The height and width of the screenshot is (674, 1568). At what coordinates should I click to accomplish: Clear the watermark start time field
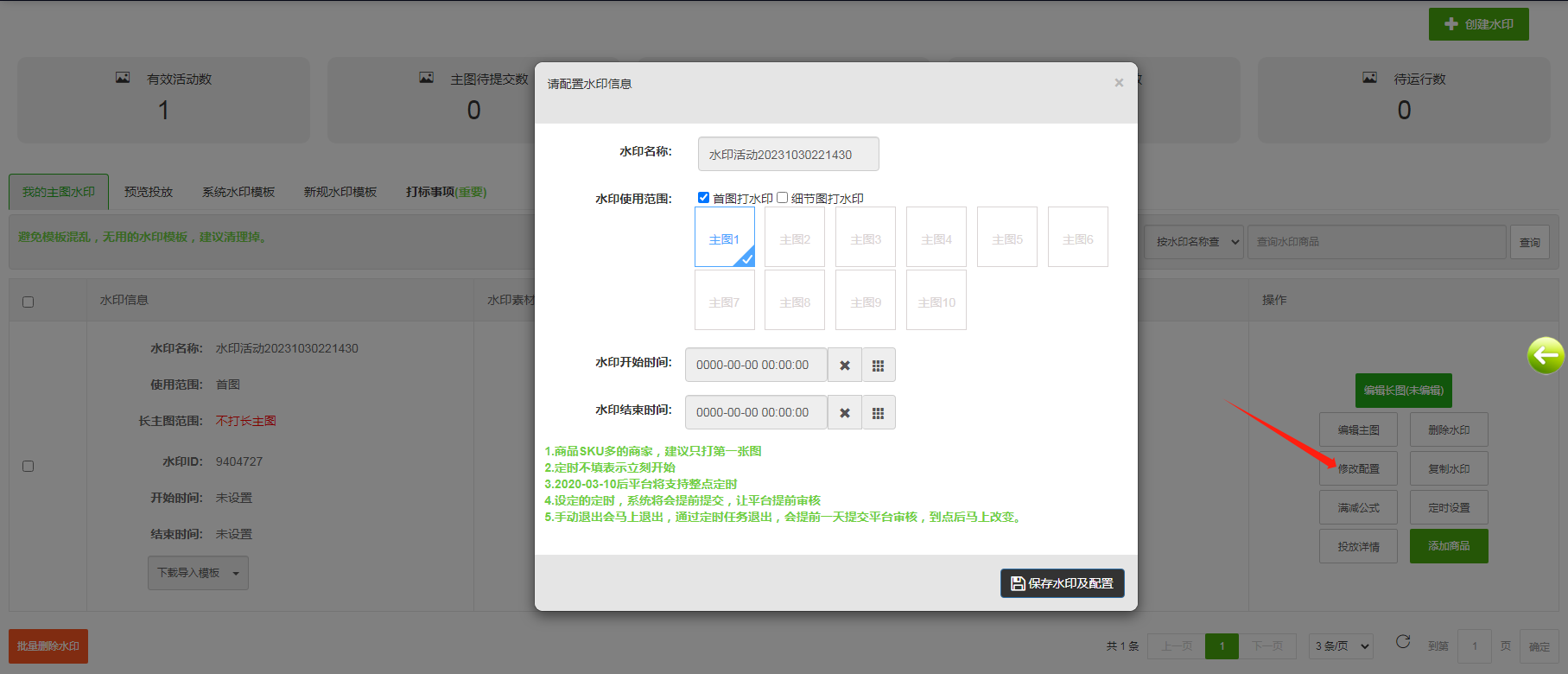(844, 366)
